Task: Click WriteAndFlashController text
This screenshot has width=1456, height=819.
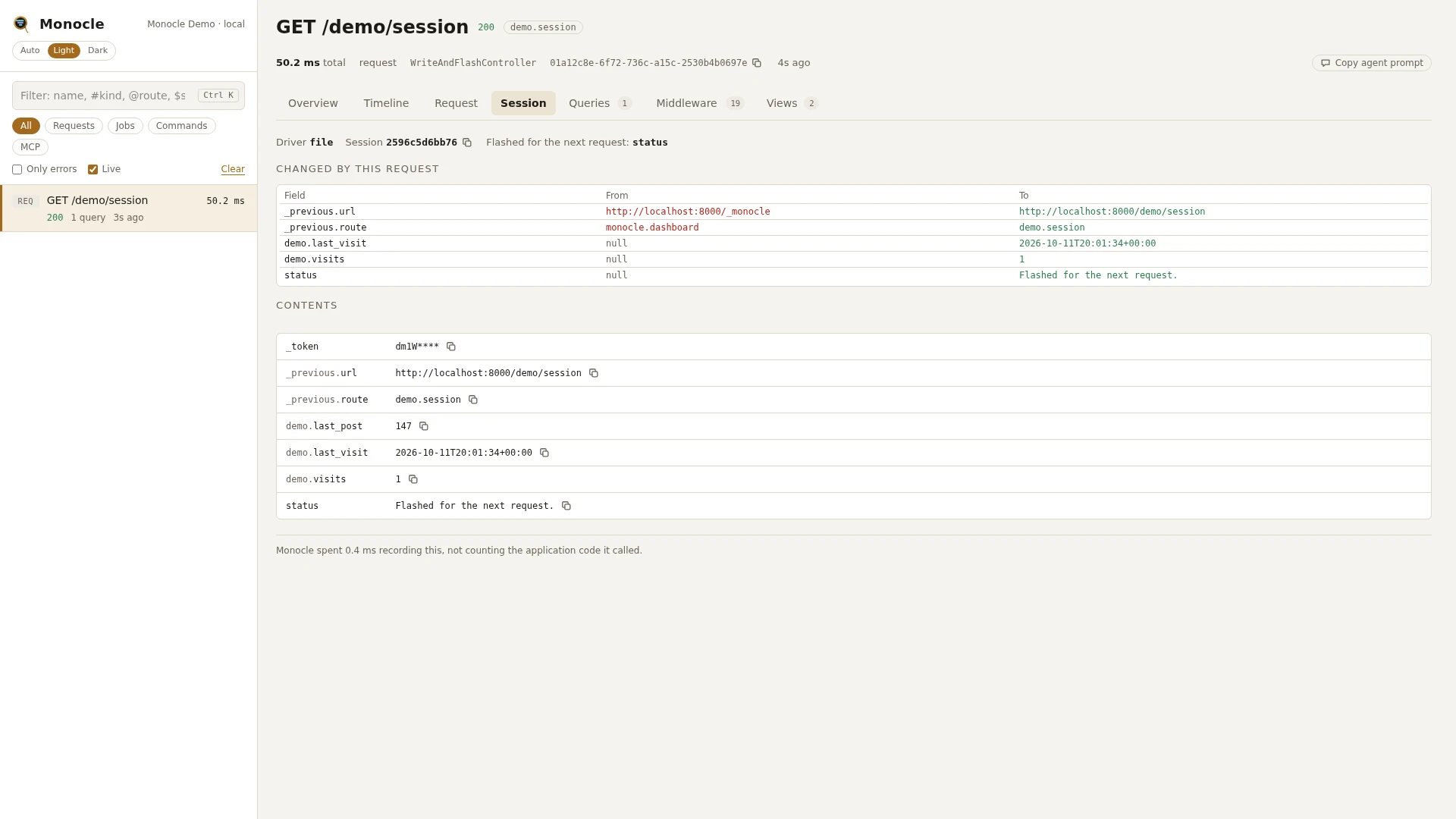Action: [x=473, y=63]
